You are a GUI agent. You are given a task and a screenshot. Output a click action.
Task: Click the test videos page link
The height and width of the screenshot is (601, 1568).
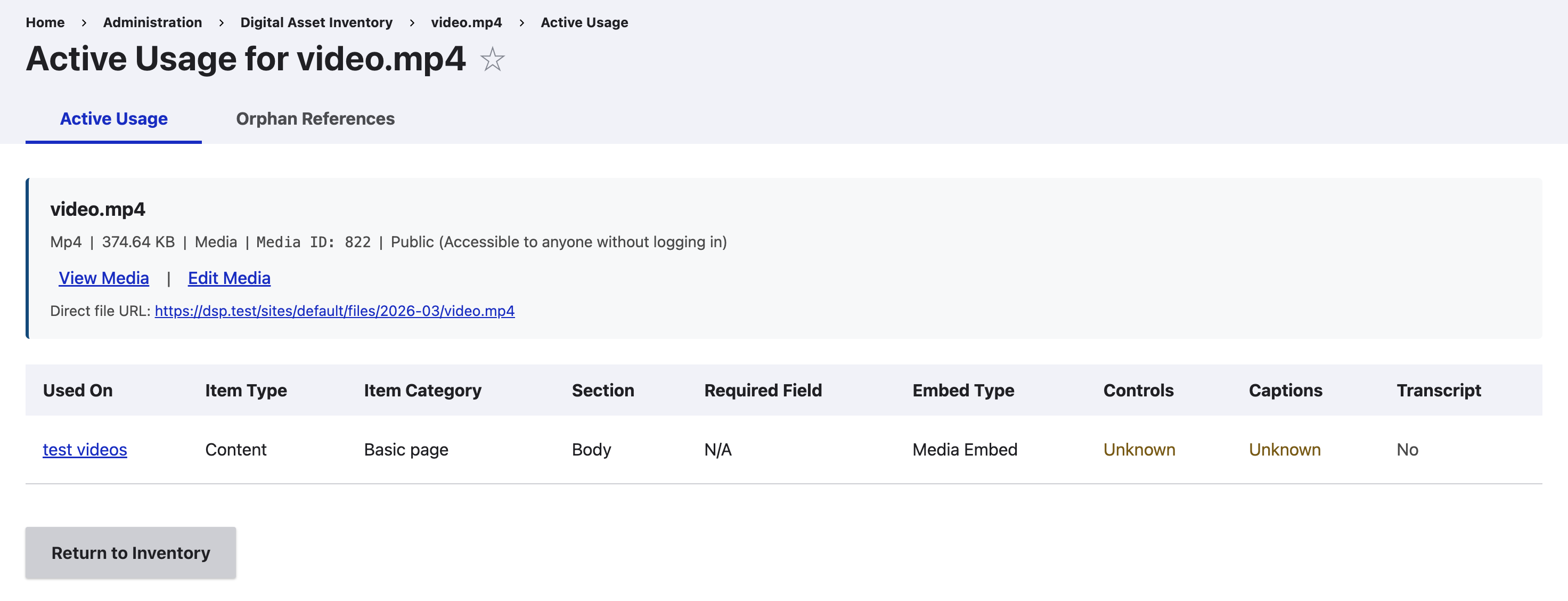click(x=85, y=449)
